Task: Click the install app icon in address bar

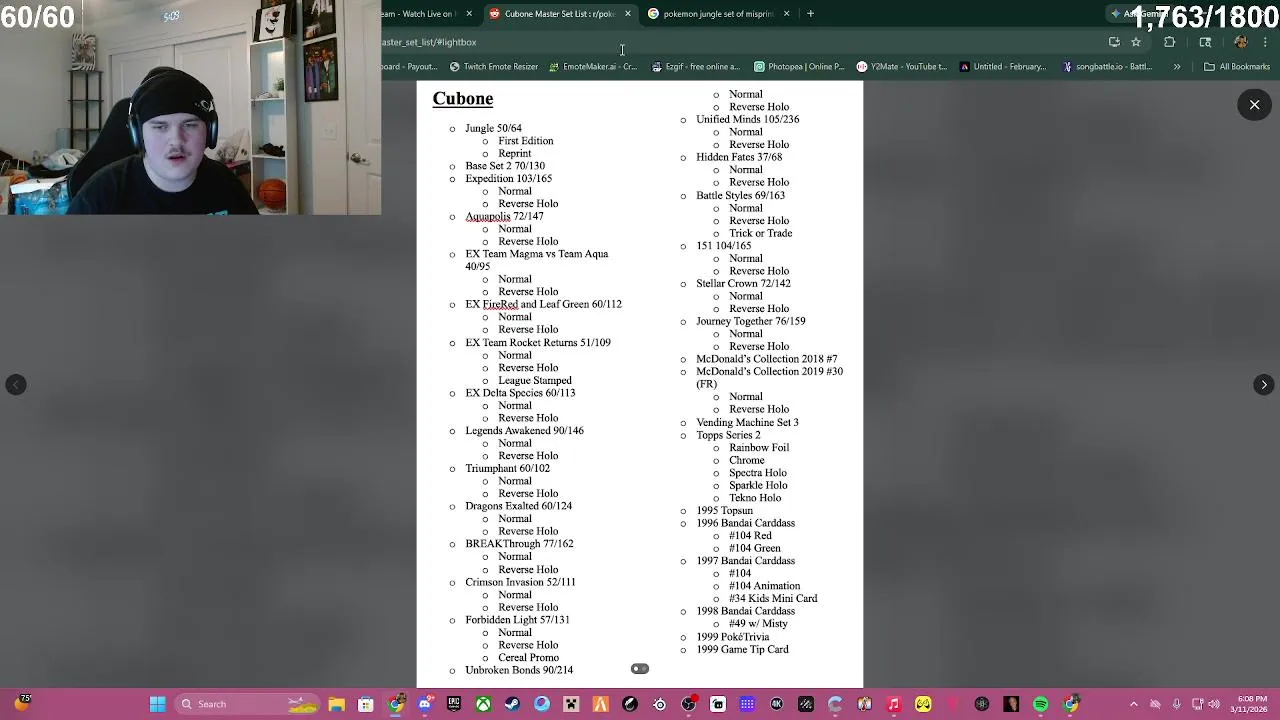Action: pos(1114,42)
